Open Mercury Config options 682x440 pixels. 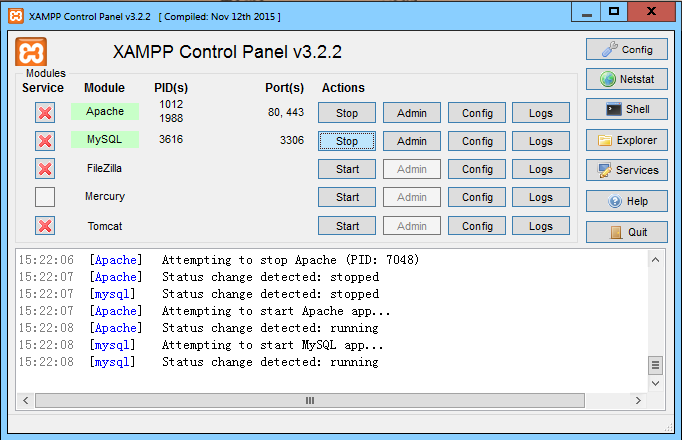click(x=477, y=197)
